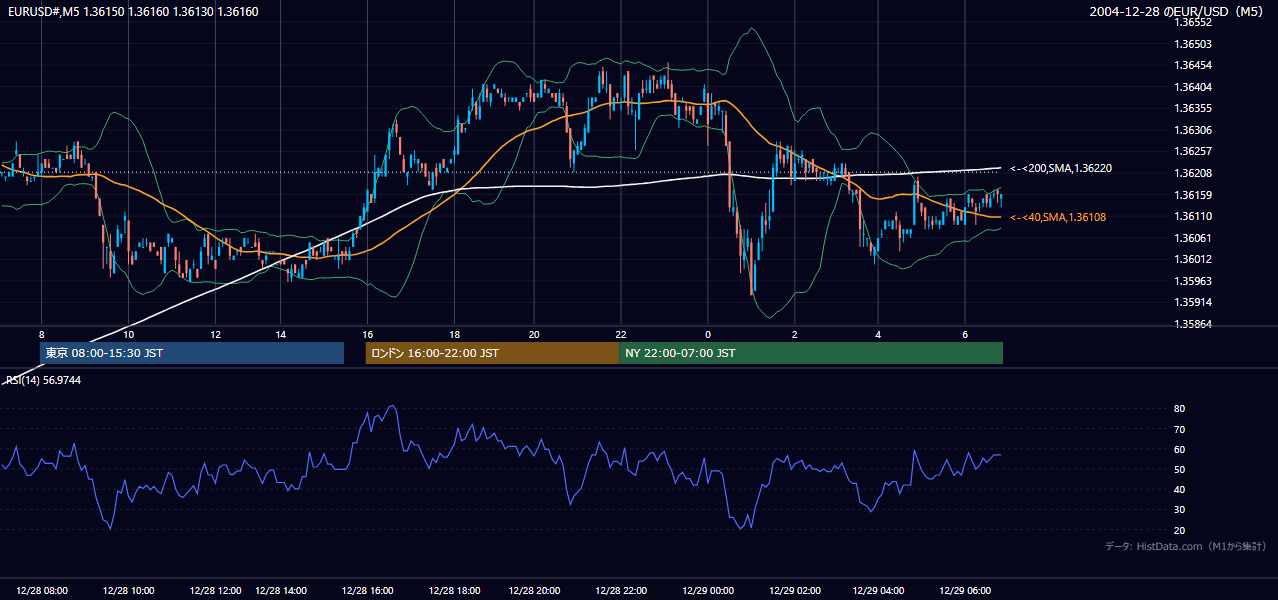Image resolution: width=1278 pixels, height=600 pixels.
Task: Click the 12/29 04:00 date label
Action: (878, 590)
